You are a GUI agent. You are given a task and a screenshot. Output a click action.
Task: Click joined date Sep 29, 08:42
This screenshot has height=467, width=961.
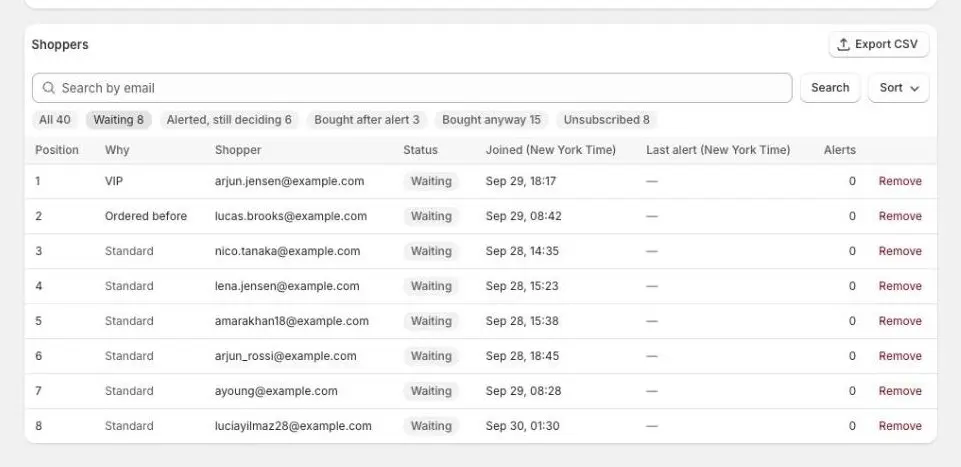click(523, 216)
